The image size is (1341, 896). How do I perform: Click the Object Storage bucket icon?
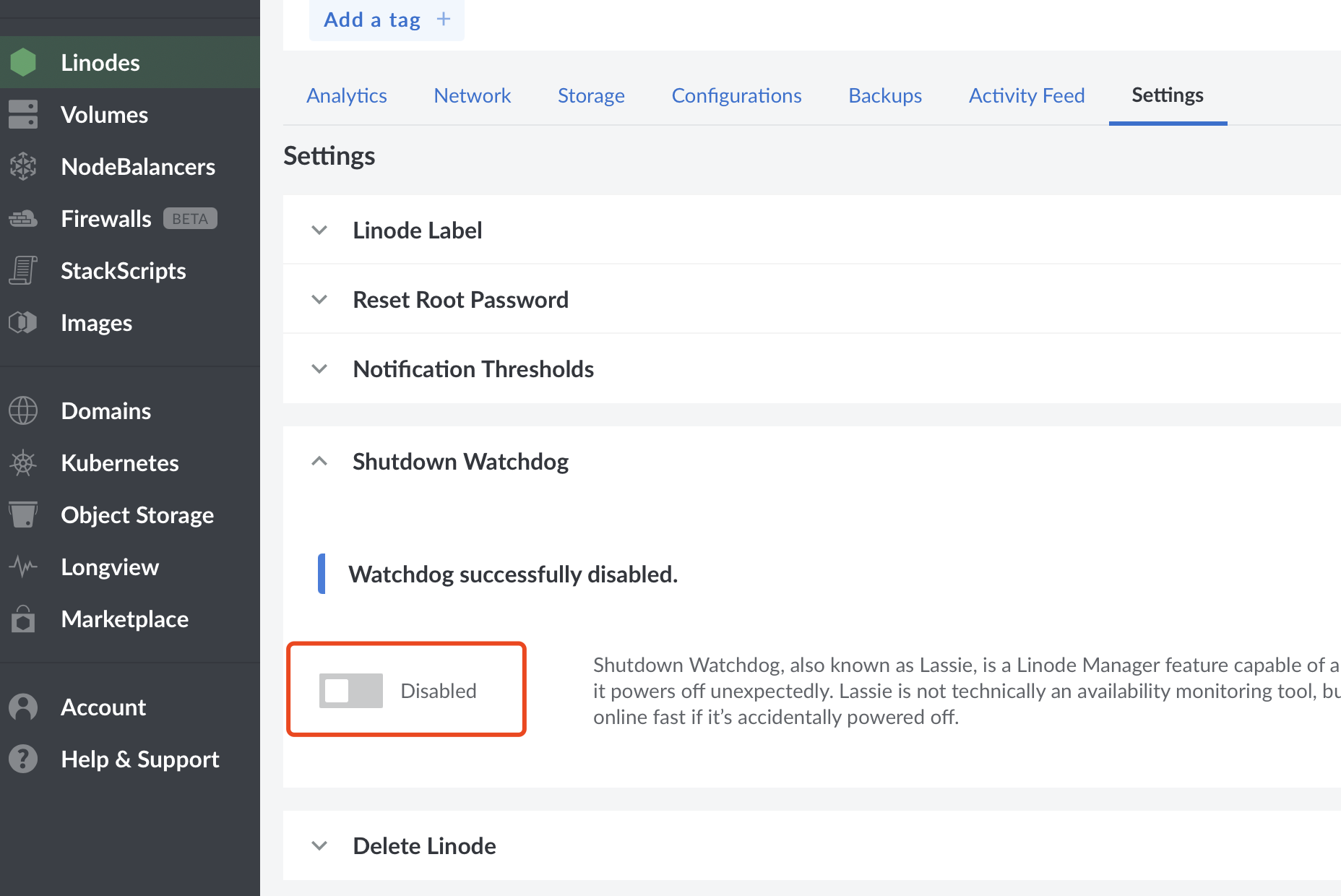(x=23, y=515)
